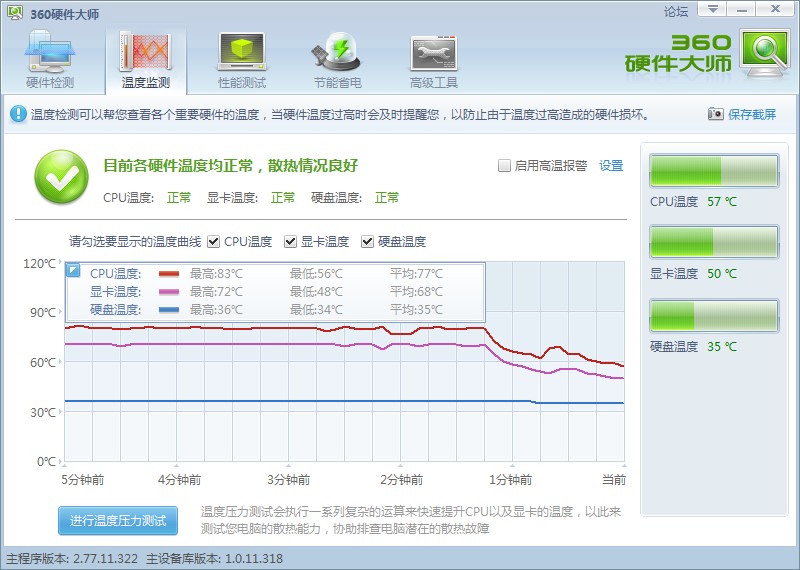Start the 进行温度压力测试 stress test
Image resolution: width=800 pixels, height=570 pixels.
(x=118, y=521)
